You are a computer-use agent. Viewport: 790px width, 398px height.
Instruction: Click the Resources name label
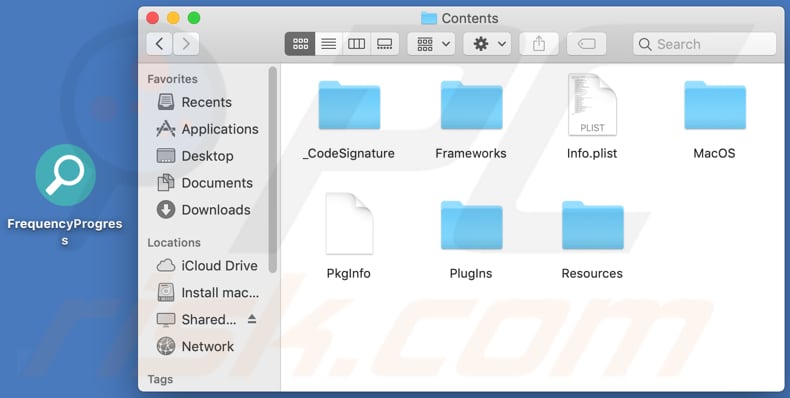pyautogui.click(x=592, y=274)
